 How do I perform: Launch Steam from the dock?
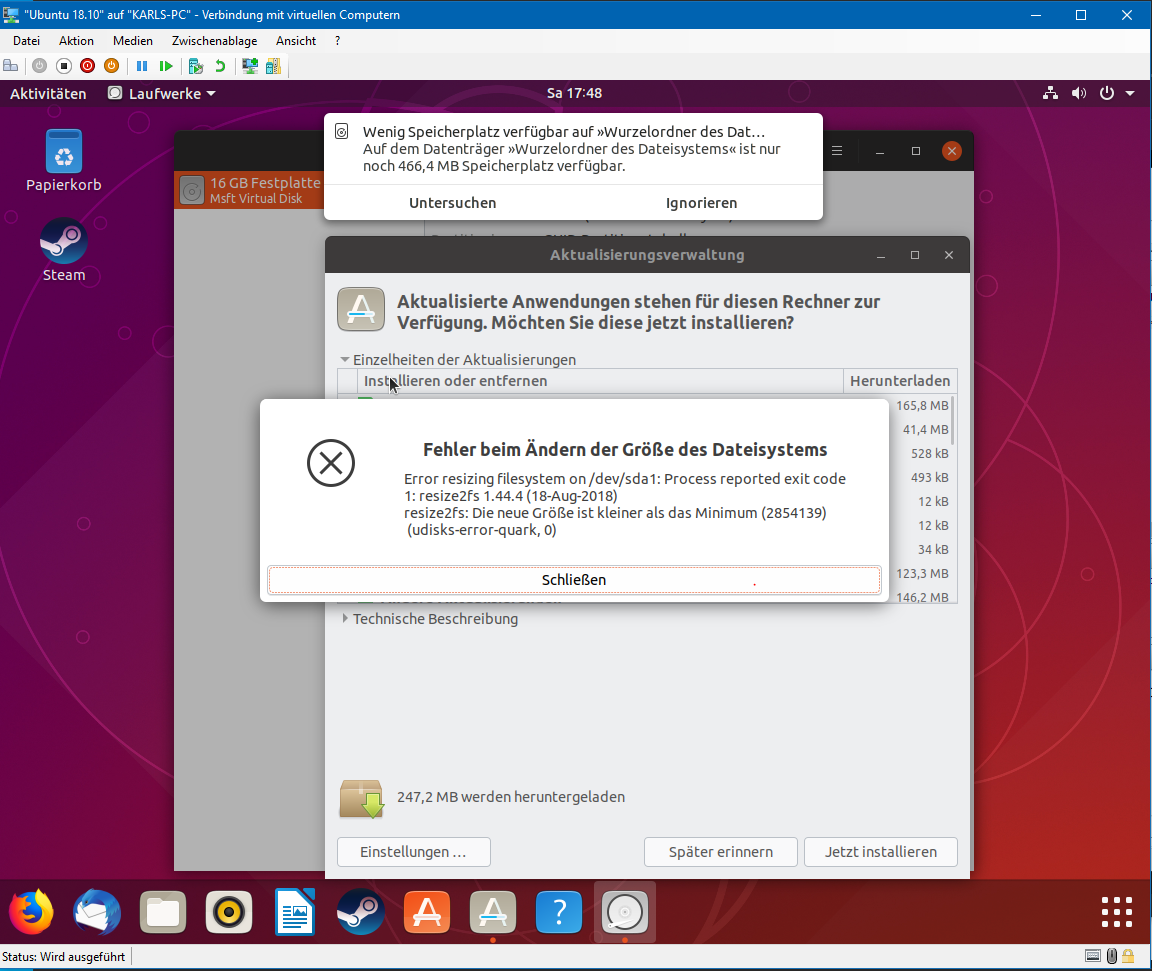click(360, 912)
